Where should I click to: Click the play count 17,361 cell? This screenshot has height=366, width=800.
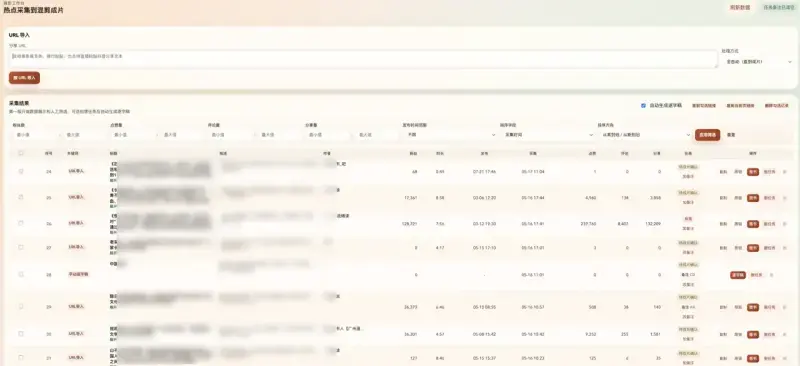tap(410, 198)
